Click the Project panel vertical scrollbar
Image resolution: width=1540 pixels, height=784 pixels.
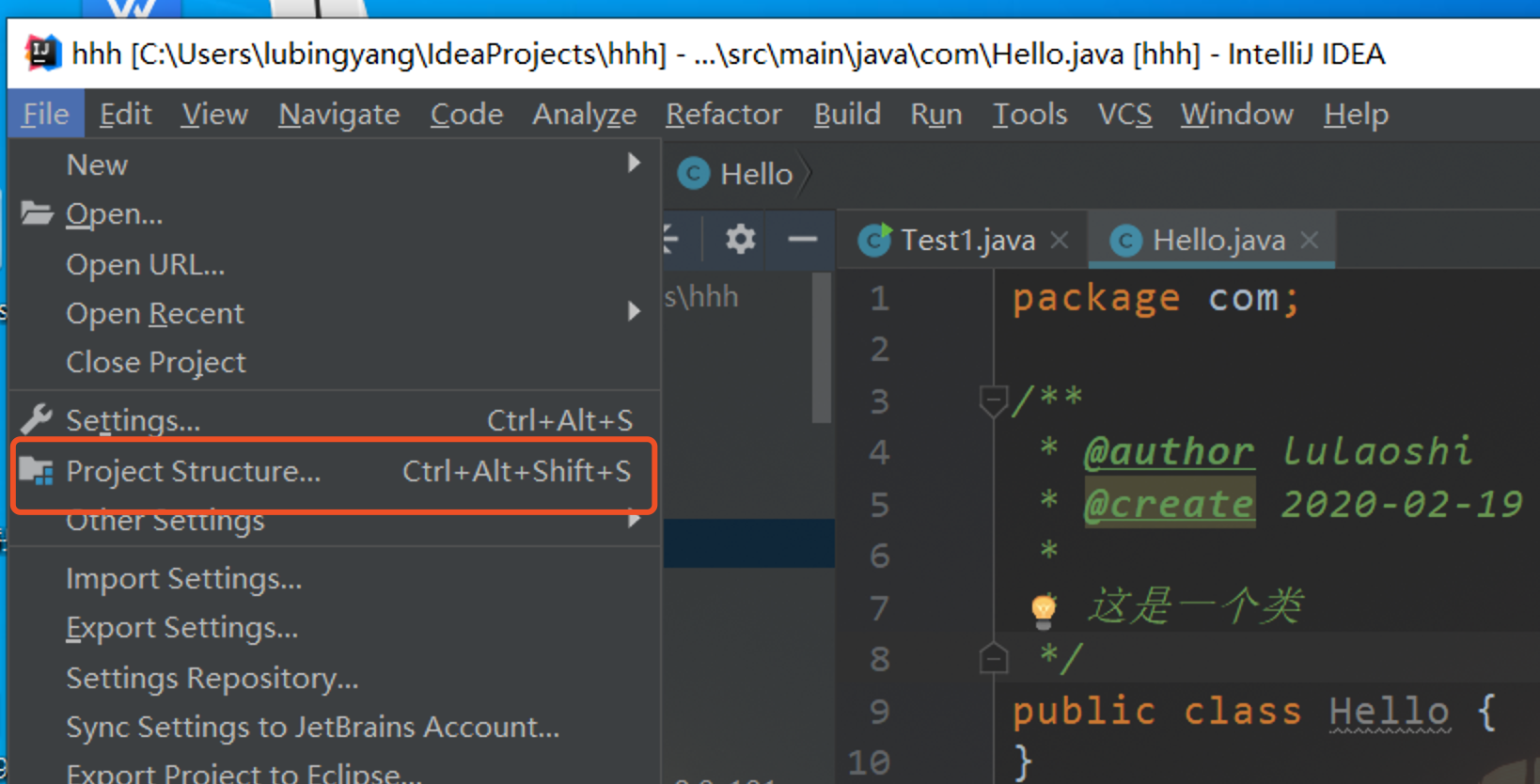coord(822,348)
